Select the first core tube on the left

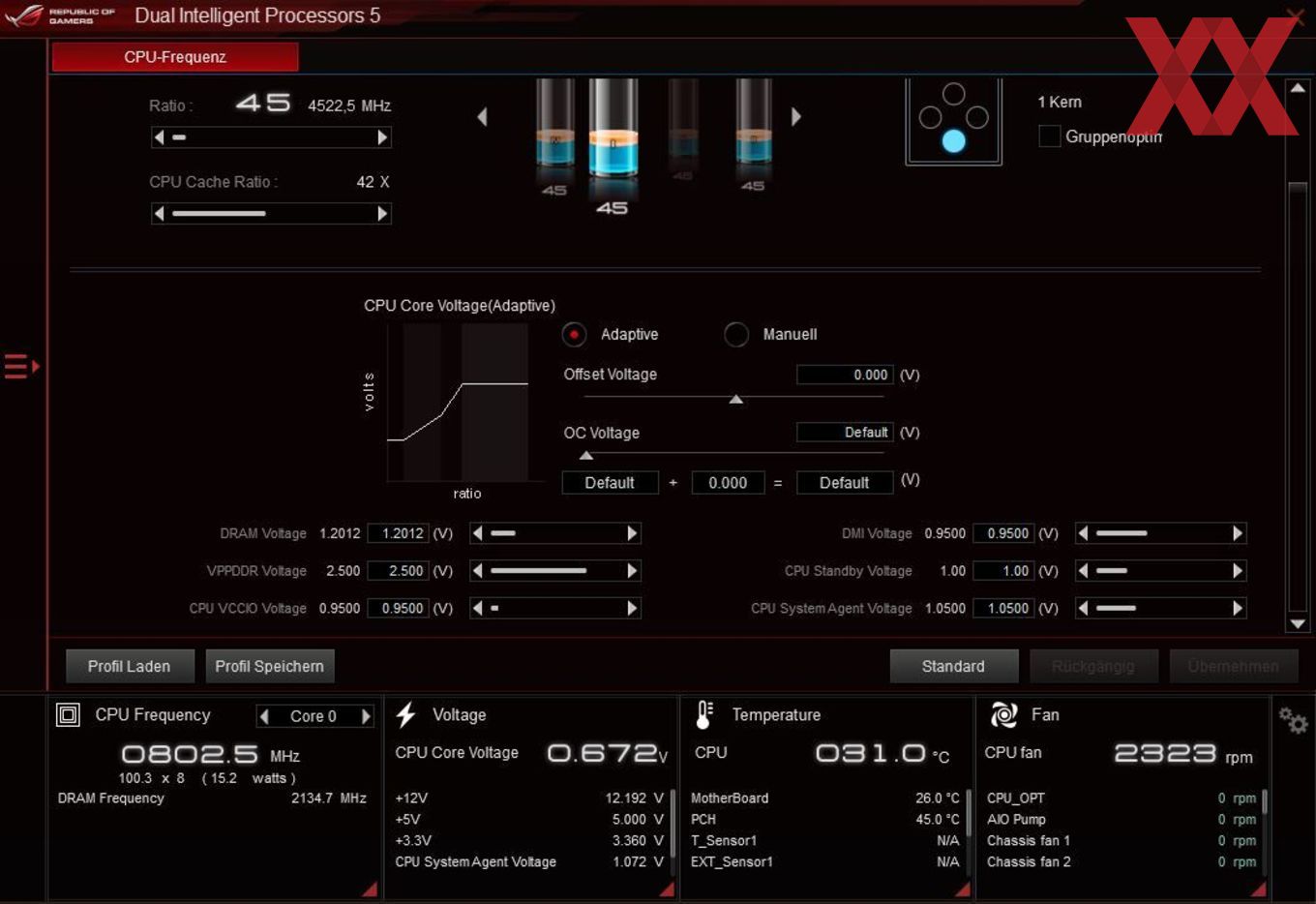click(555, 126)
